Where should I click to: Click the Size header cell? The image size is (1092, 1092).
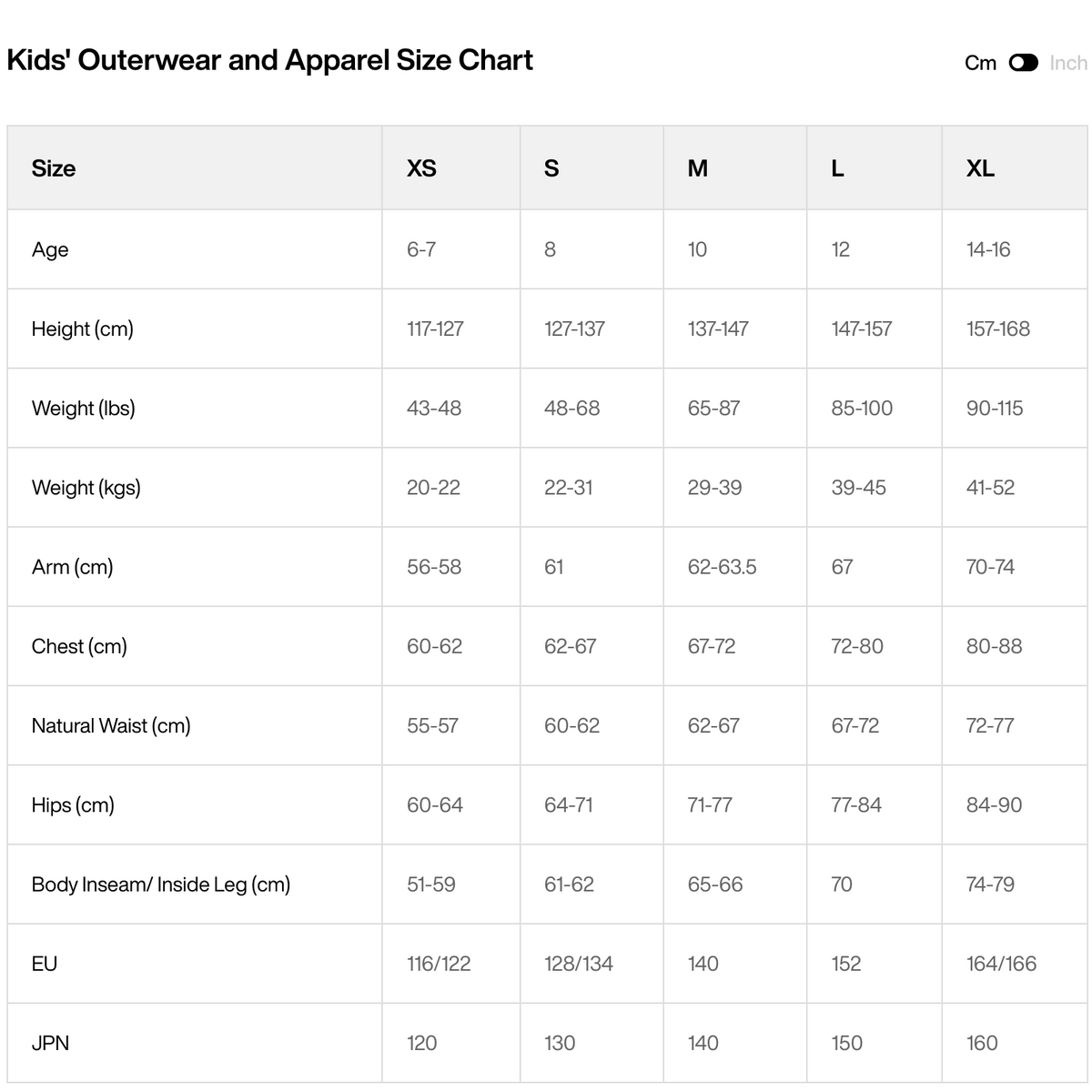(x=195, y=168)
